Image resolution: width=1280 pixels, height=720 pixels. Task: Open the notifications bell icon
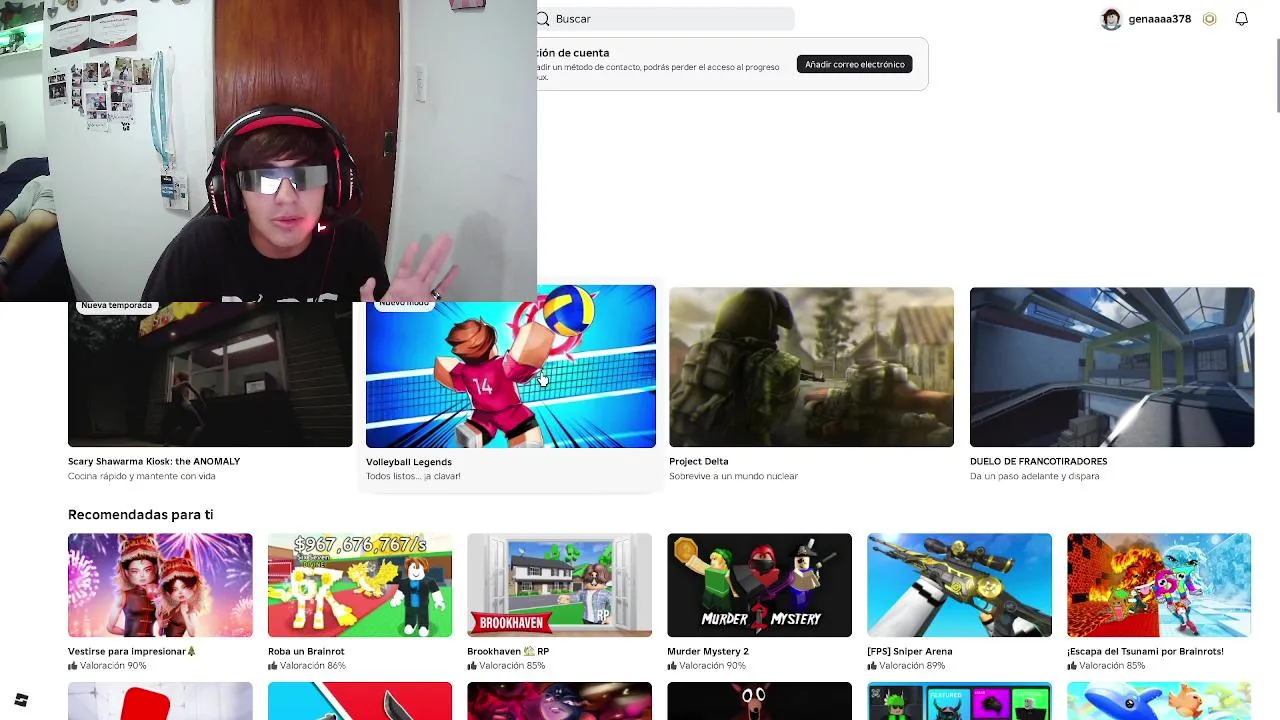point(1241,19)
